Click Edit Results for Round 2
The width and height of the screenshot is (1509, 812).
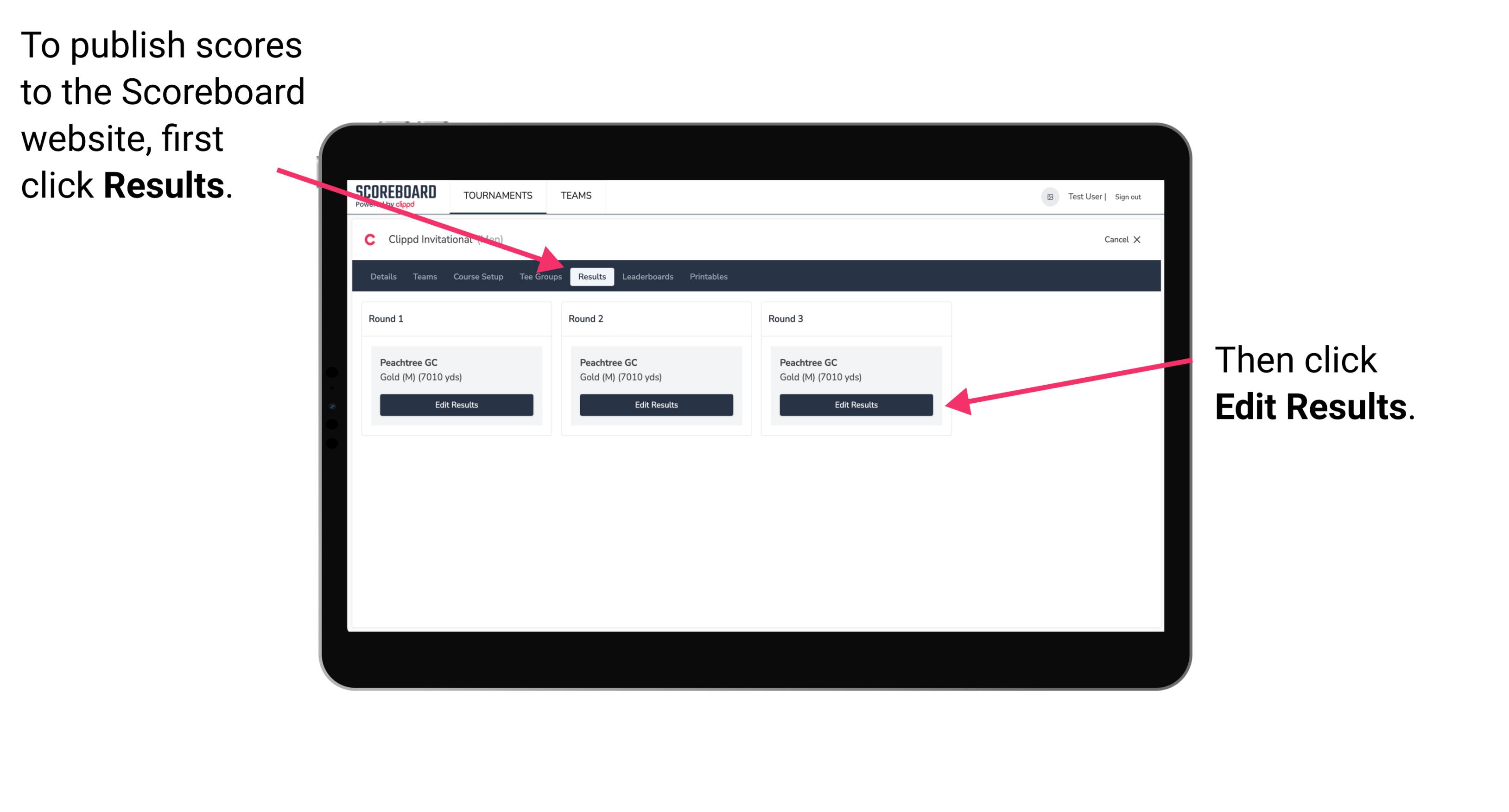(x=655, y=405)
